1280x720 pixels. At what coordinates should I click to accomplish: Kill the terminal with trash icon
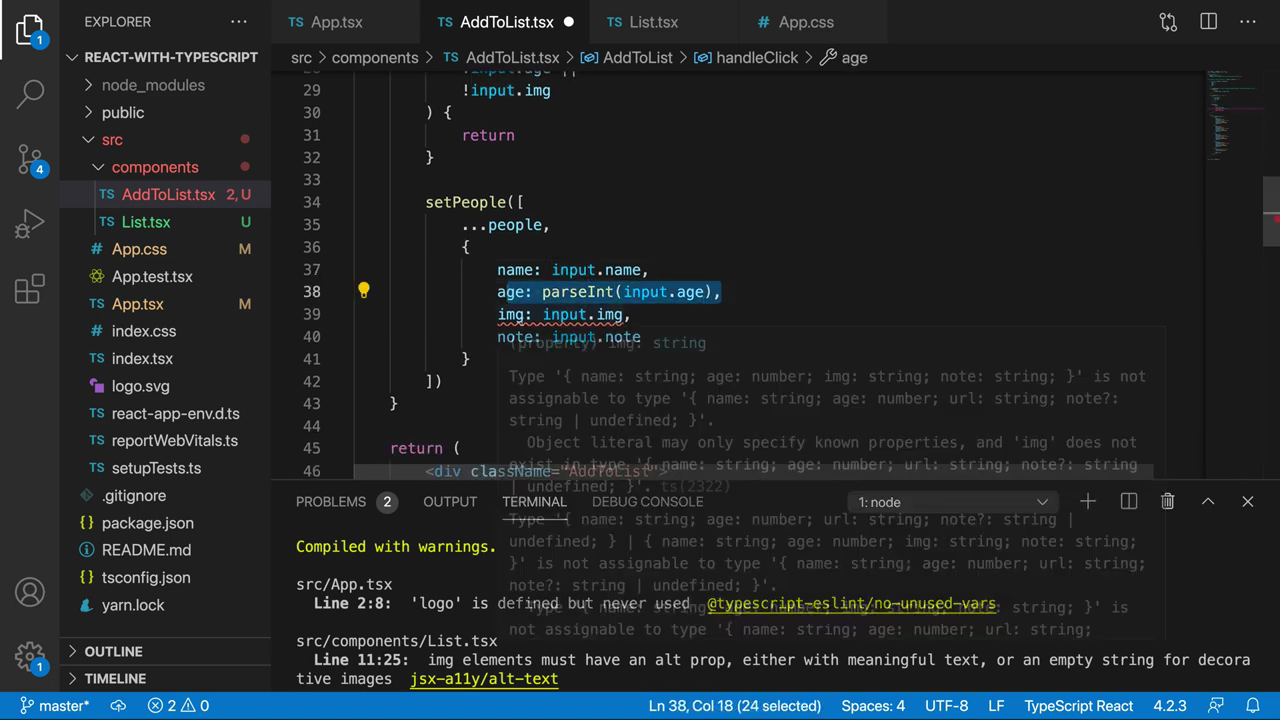[1168, 502]
